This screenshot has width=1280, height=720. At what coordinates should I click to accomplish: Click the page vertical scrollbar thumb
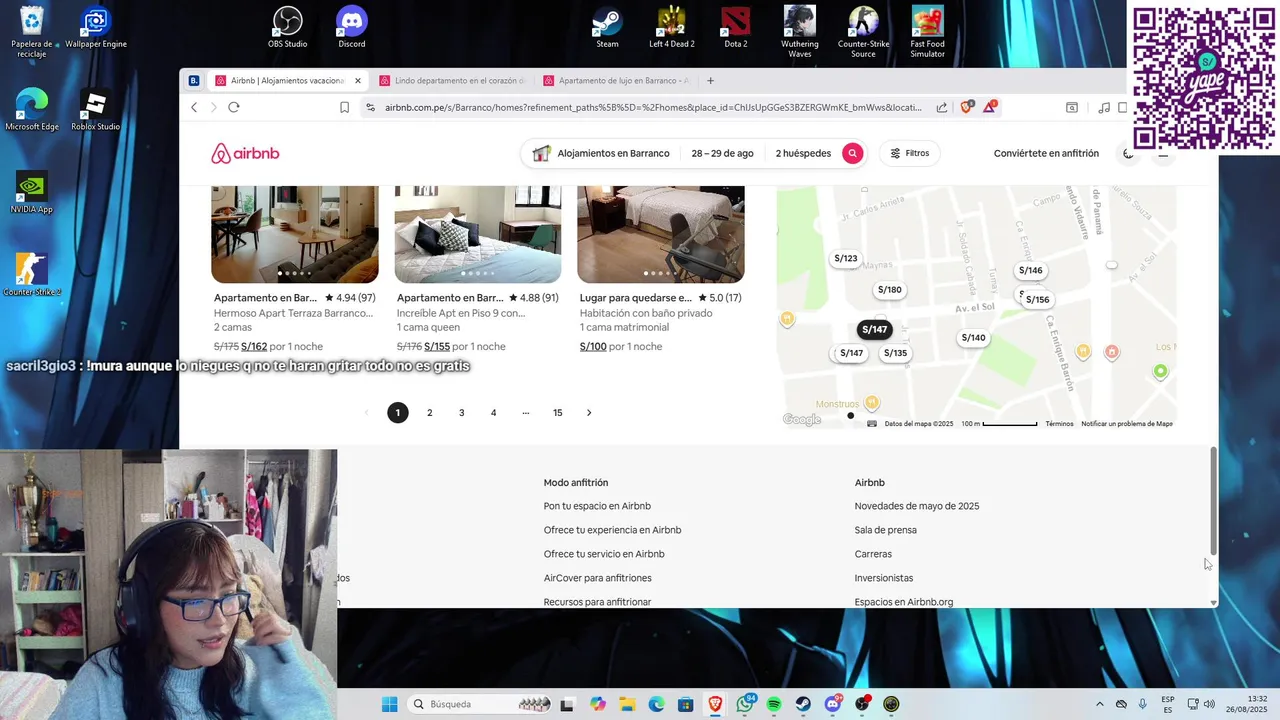[1214, 501]
